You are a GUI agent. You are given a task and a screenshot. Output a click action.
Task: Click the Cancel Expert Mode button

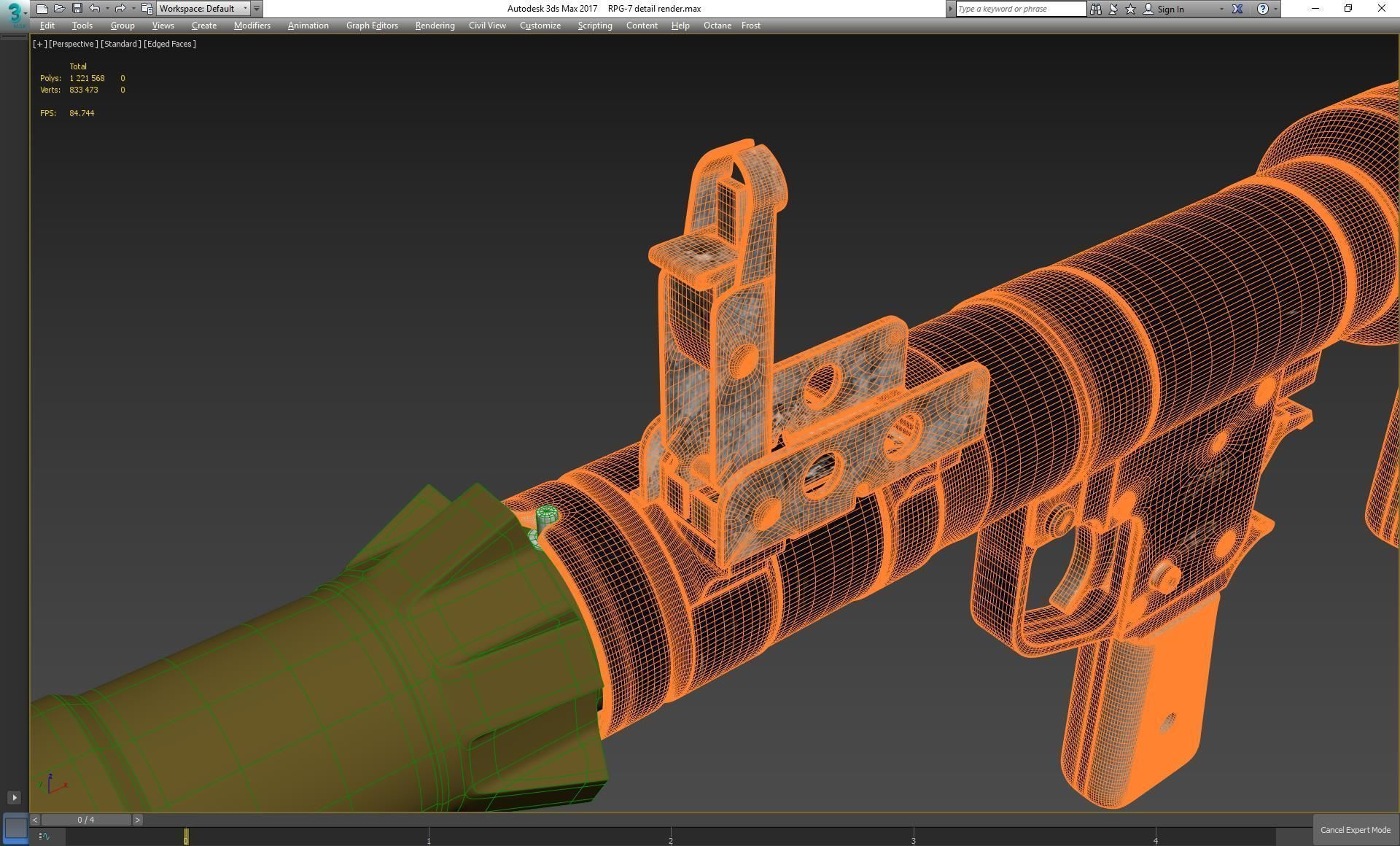1356,830
